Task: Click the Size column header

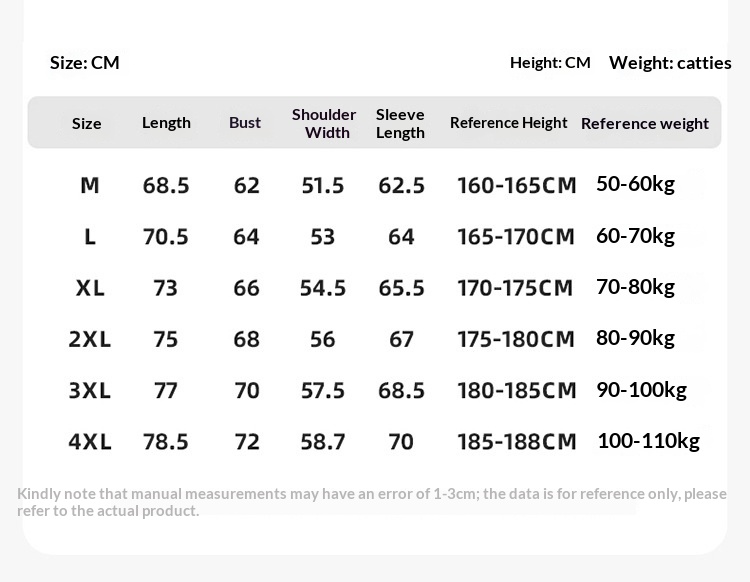Action: [x=87, y=123]
